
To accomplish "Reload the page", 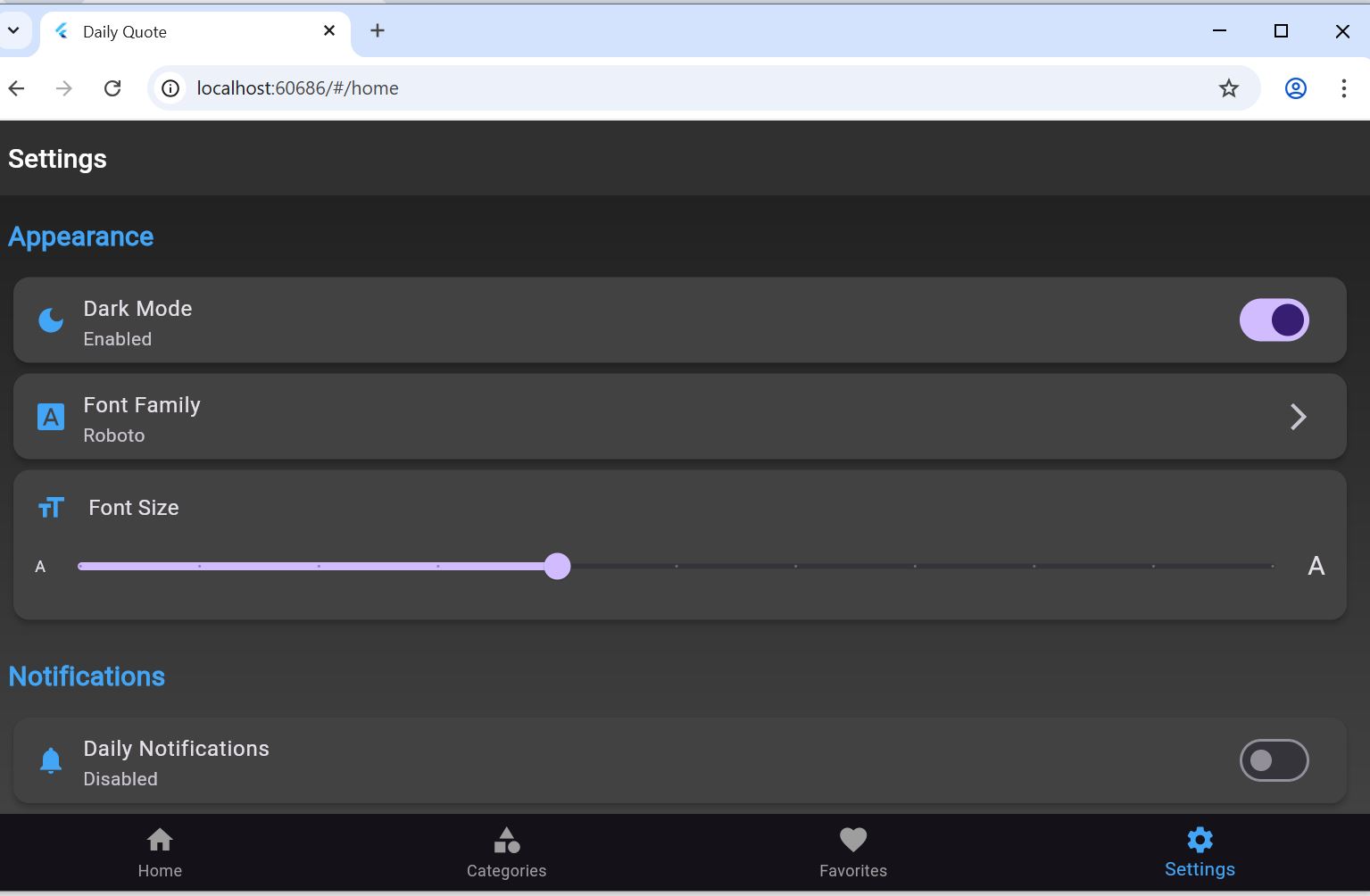I will click(112, 88).
